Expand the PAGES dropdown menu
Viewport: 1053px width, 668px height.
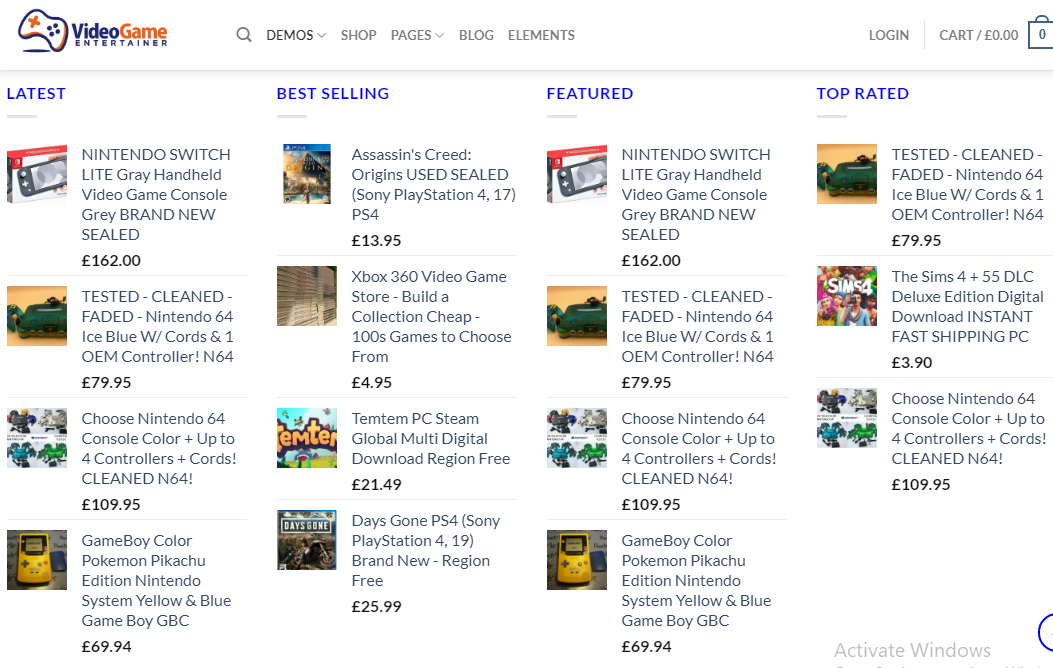coord(417,35)
